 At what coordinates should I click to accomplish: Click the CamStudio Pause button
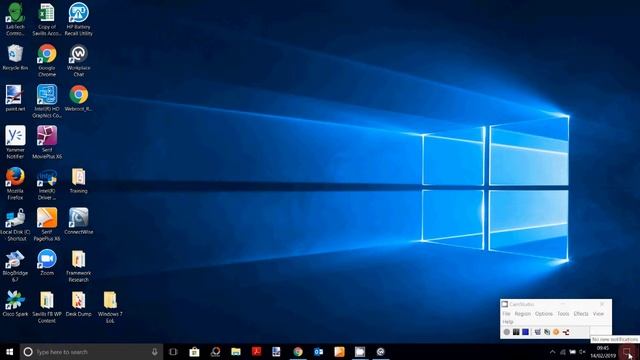(x=516, y=332)
